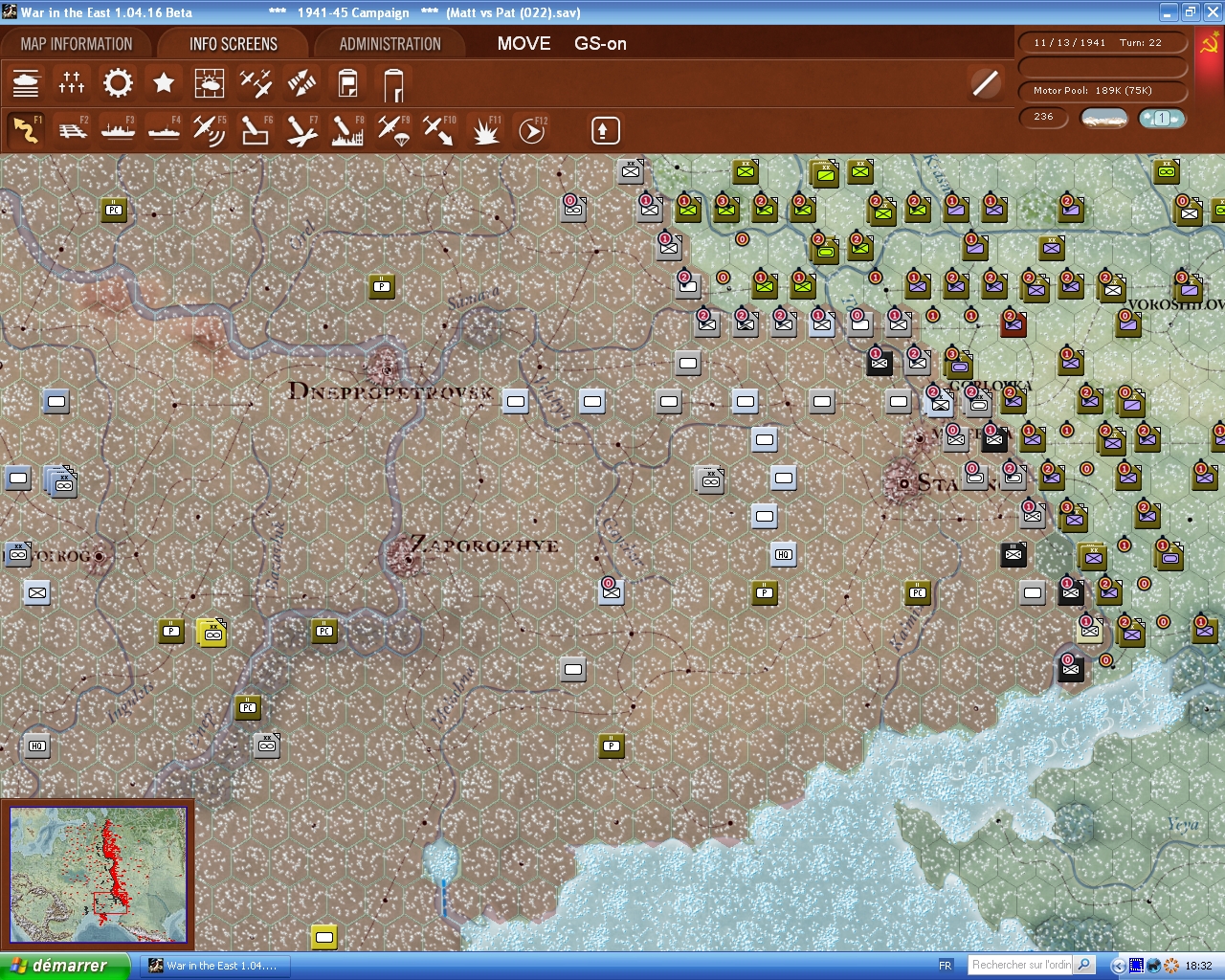Select the F8 bomb city mode

pyautogui.click(x=347, y=130)
